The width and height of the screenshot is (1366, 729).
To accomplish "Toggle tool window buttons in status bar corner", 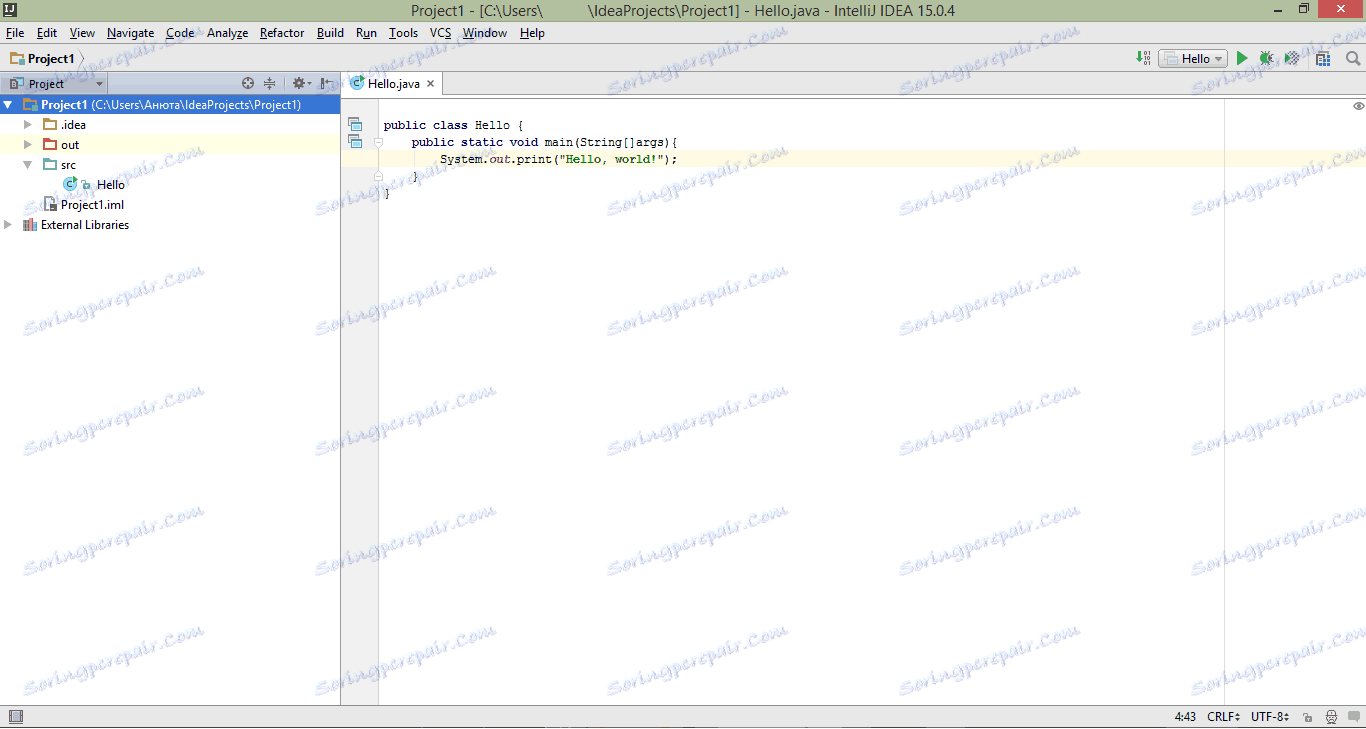I will coord(15,717).
